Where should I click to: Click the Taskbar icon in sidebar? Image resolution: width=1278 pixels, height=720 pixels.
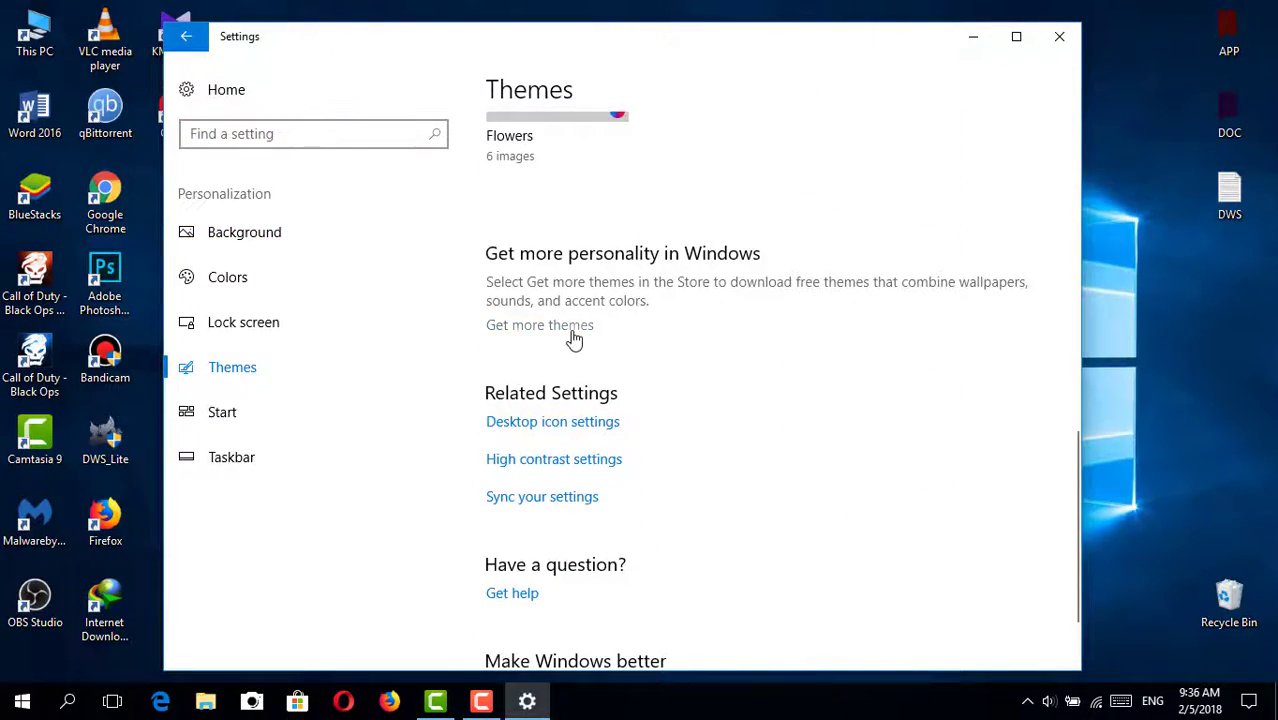click(186, 457)
